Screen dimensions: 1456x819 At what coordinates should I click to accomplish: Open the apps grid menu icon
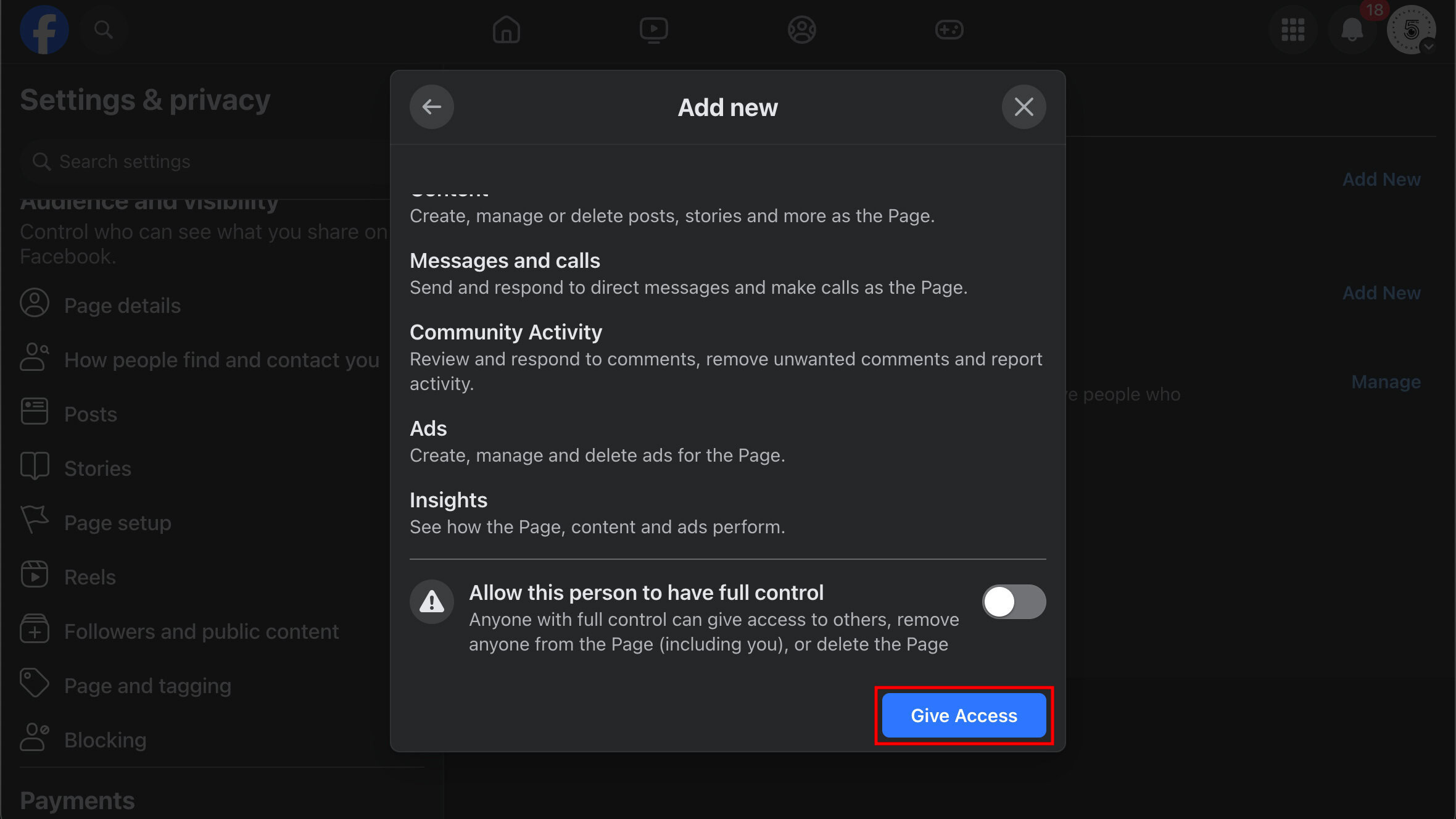click(x=1293, y=30)
